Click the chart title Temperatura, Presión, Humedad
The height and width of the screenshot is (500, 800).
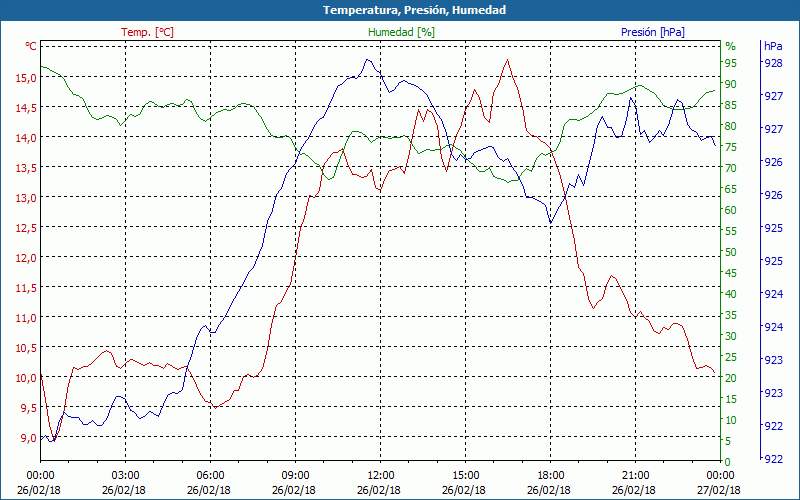[x=414, y=10]
